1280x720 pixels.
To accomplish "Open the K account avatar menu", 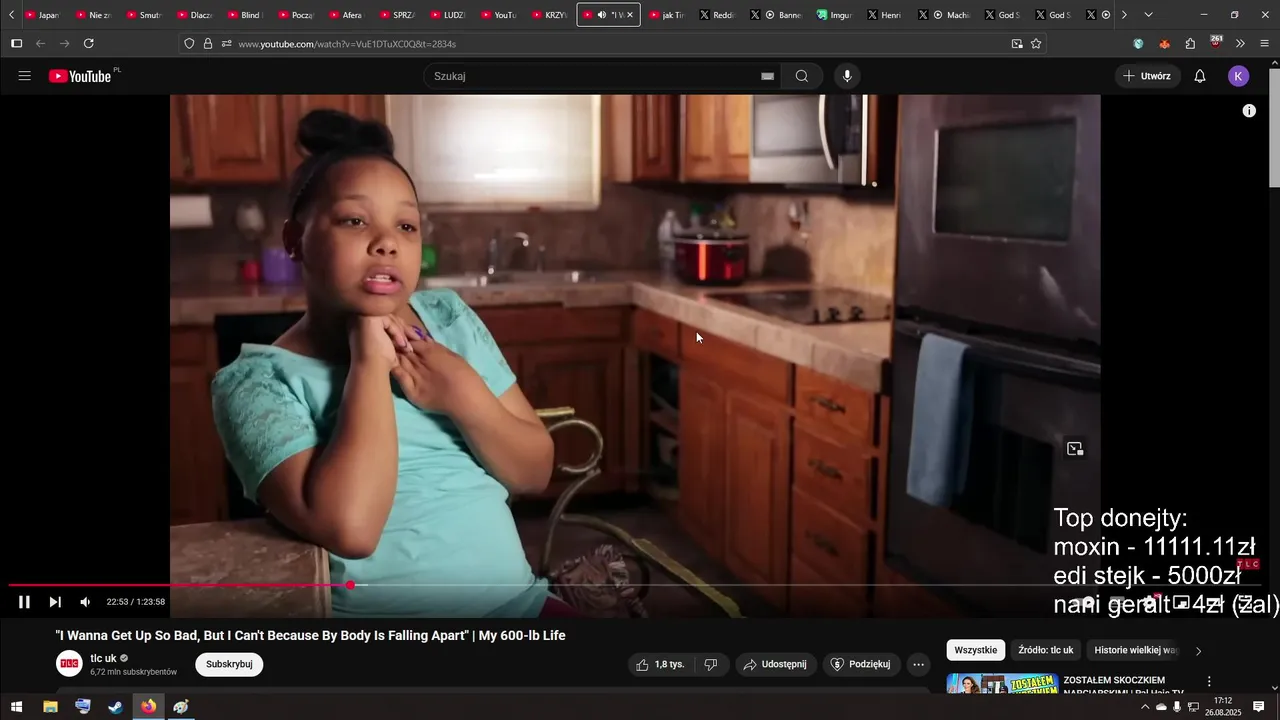I will coord(1239,76).
